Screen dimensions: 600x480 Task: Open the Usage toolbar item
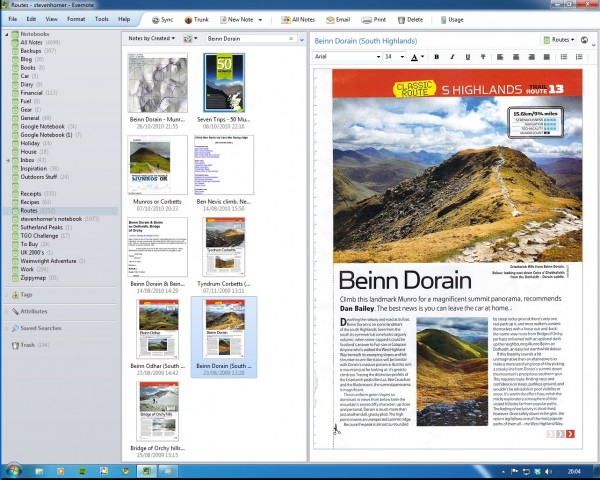click(x=452, y=20)
